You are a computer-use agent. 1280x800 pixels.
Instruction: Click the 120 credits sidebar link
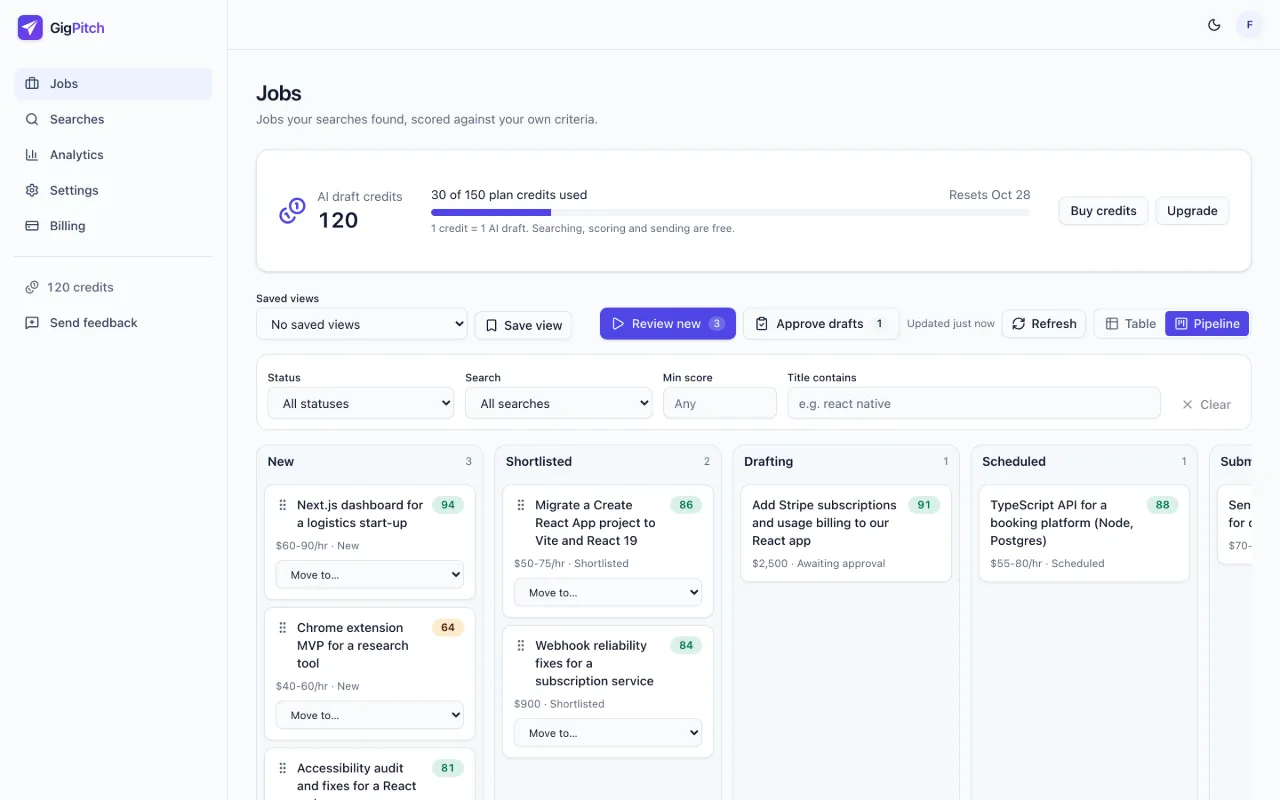[x=113, y=287]
